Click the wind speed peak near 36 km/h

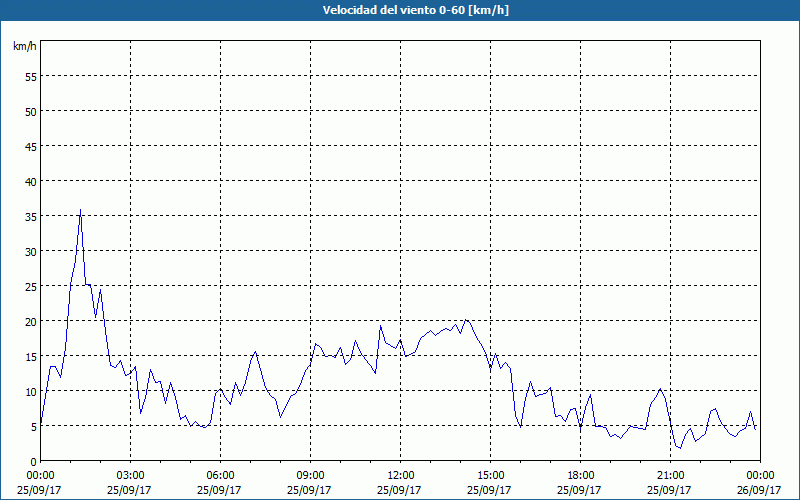click(81, 210)
